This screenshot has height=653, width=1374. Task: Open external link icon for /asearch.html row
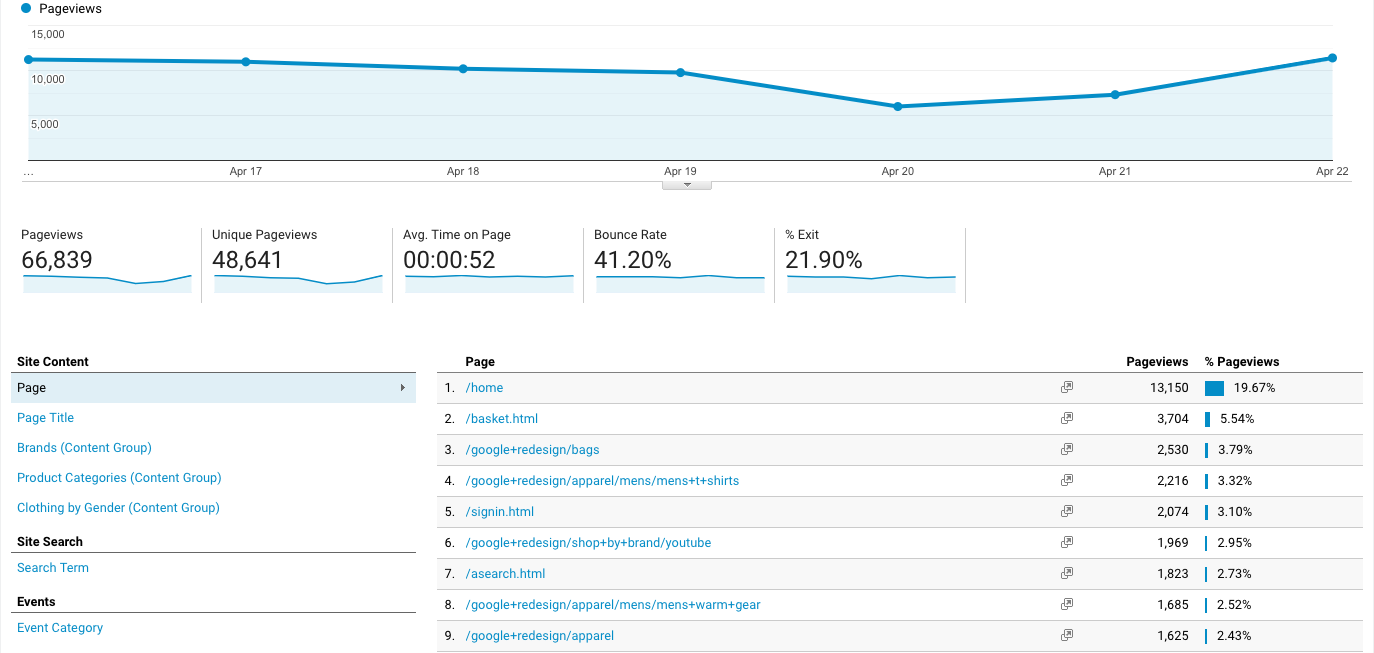pyautogui.click(x=1067, y=573)
